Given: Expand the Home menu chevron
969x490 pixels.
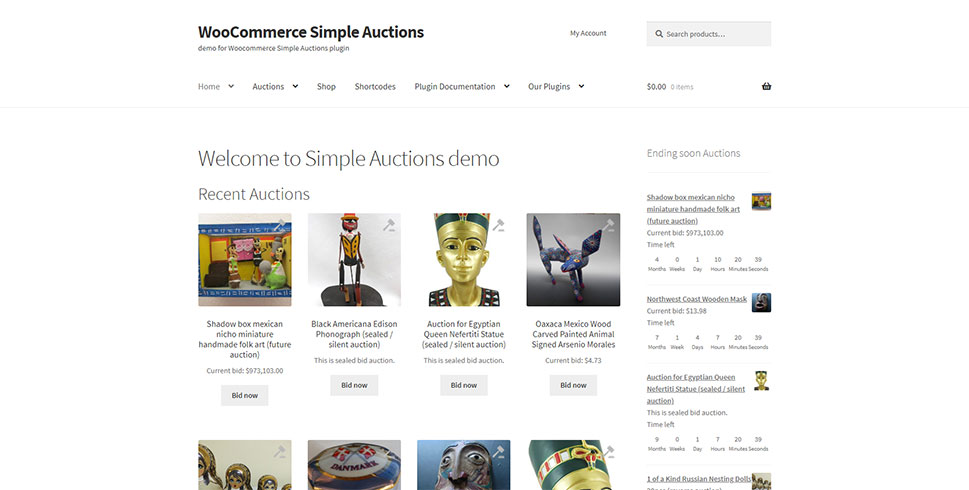Looking at the screenshot, I should (x=231, y=87).
